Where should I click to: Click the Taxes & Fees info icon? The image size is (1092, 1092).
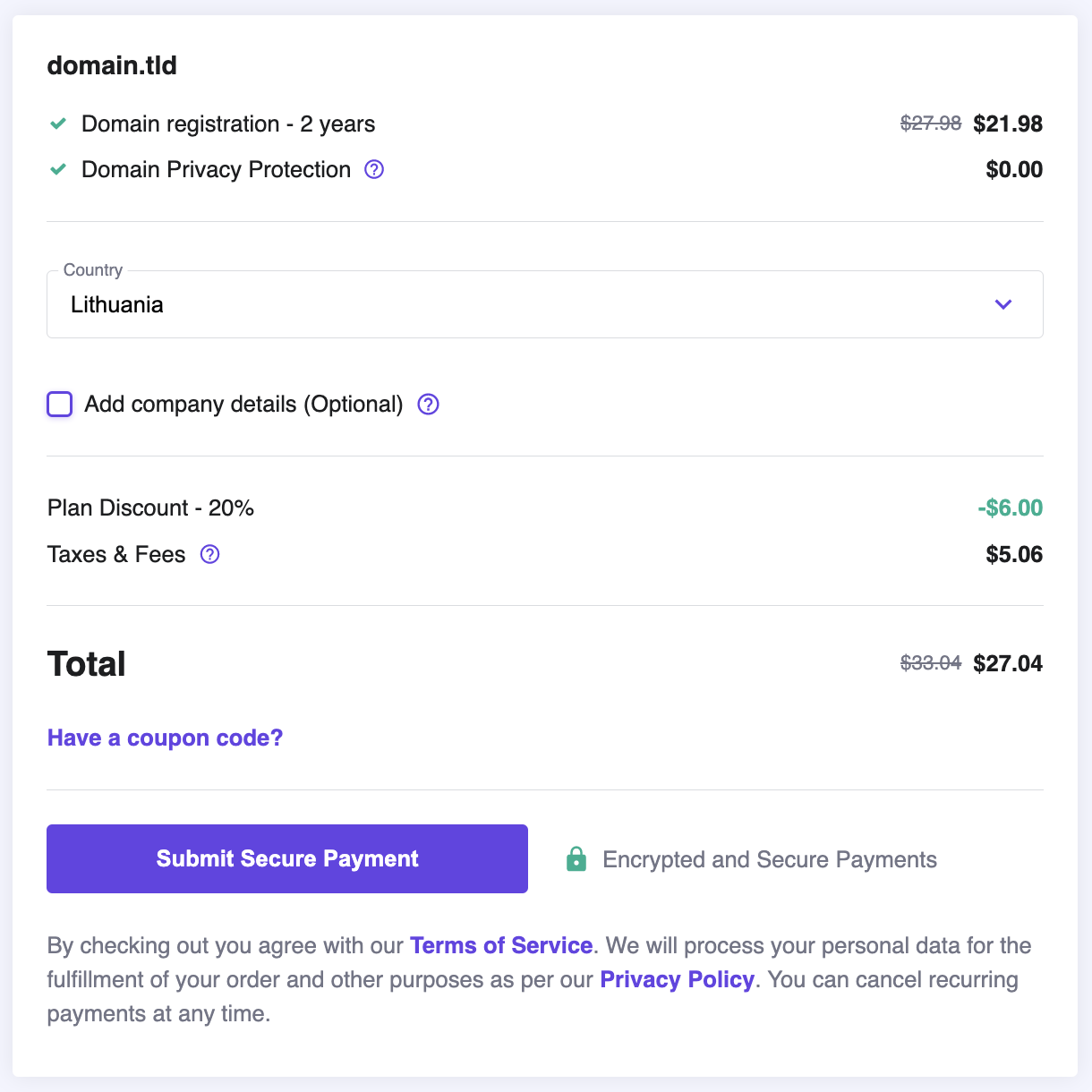[209, 554]
